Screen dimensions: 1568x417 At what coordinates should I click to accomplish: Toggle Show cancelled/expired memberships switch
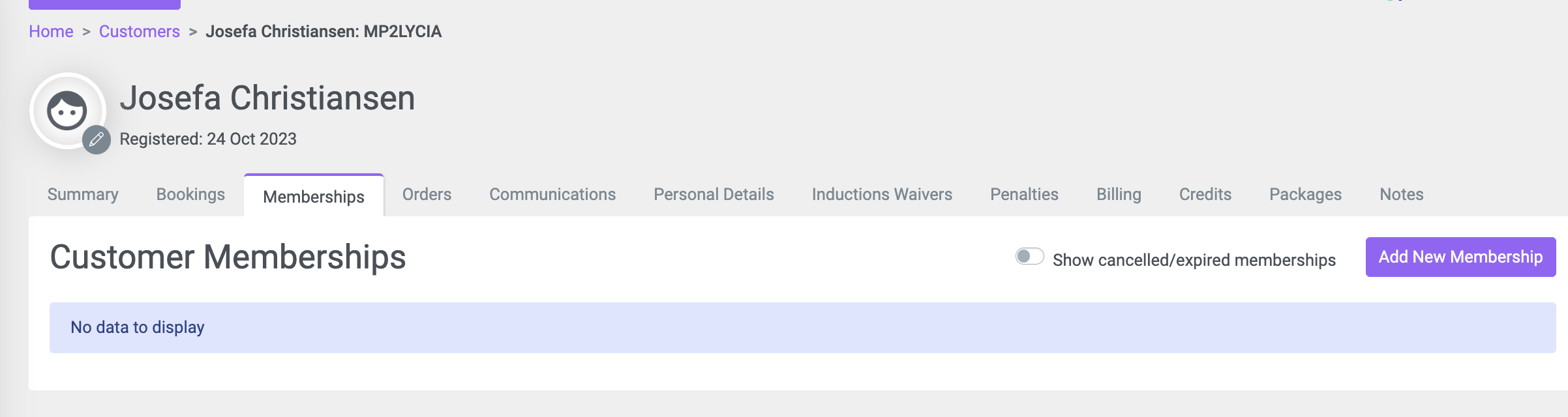(1029, 257)
